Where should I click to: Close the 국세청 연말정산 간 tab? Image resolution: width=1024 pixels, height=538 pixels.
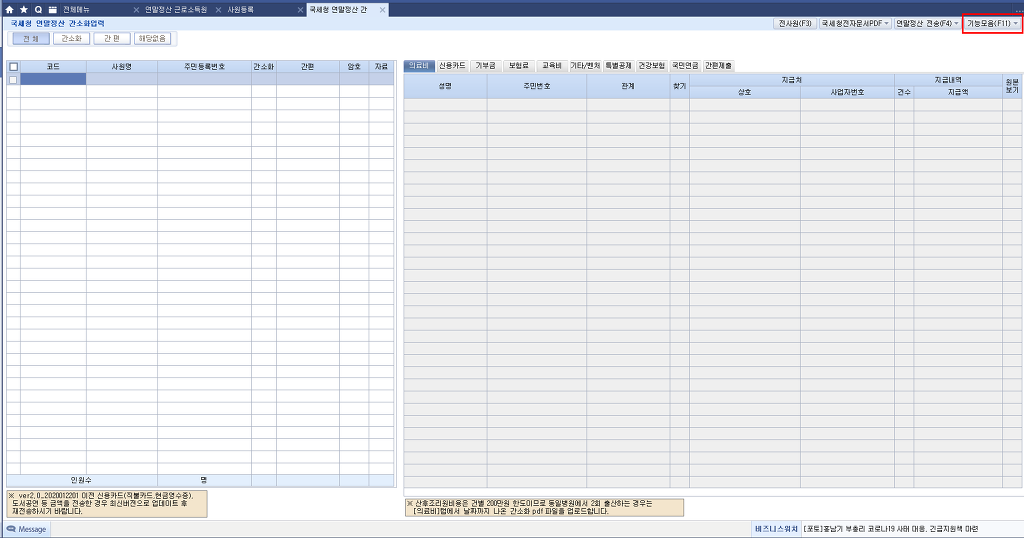383,9
